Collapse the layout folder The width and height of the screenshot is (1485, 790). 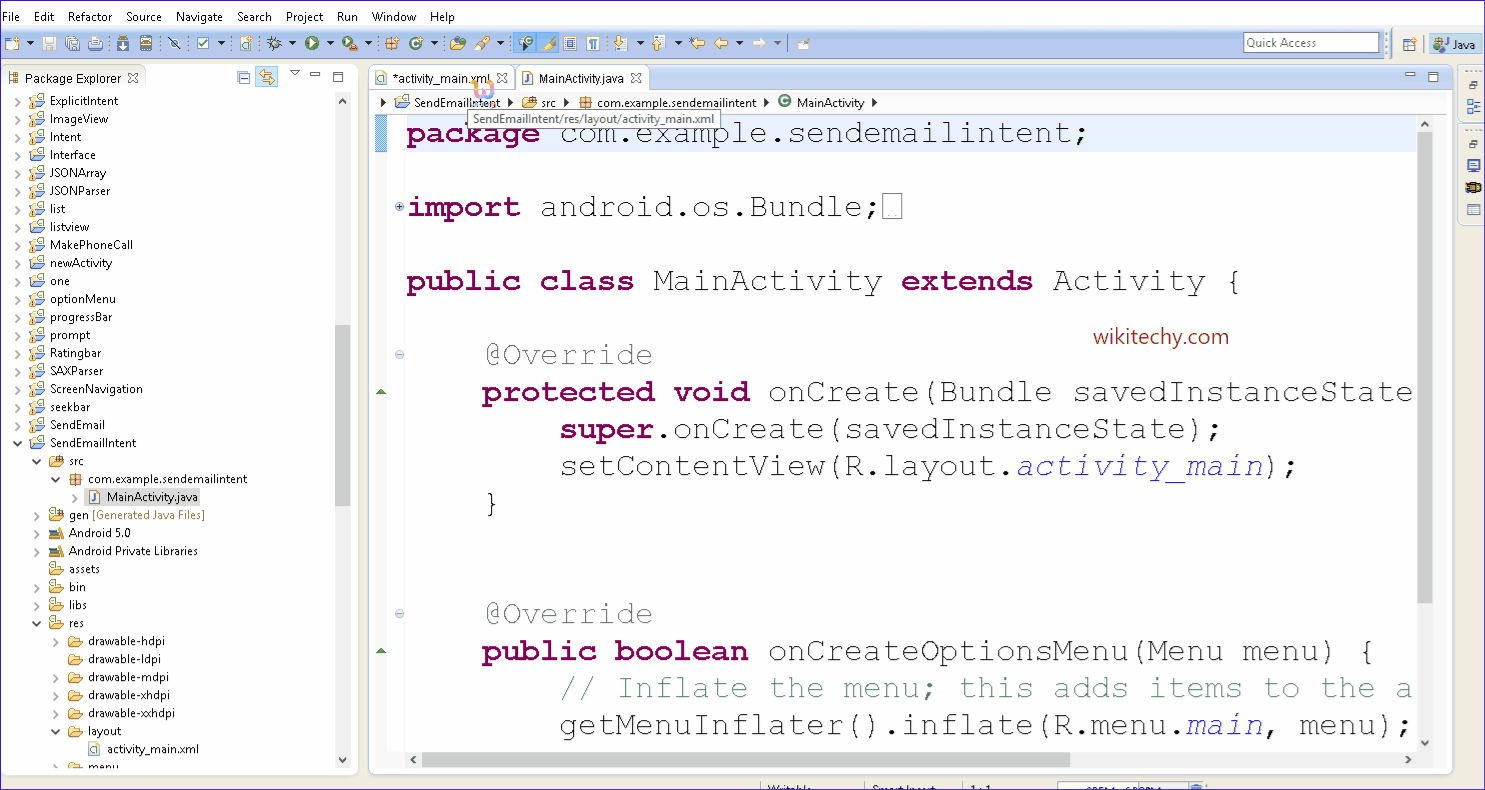coord(56,731)
